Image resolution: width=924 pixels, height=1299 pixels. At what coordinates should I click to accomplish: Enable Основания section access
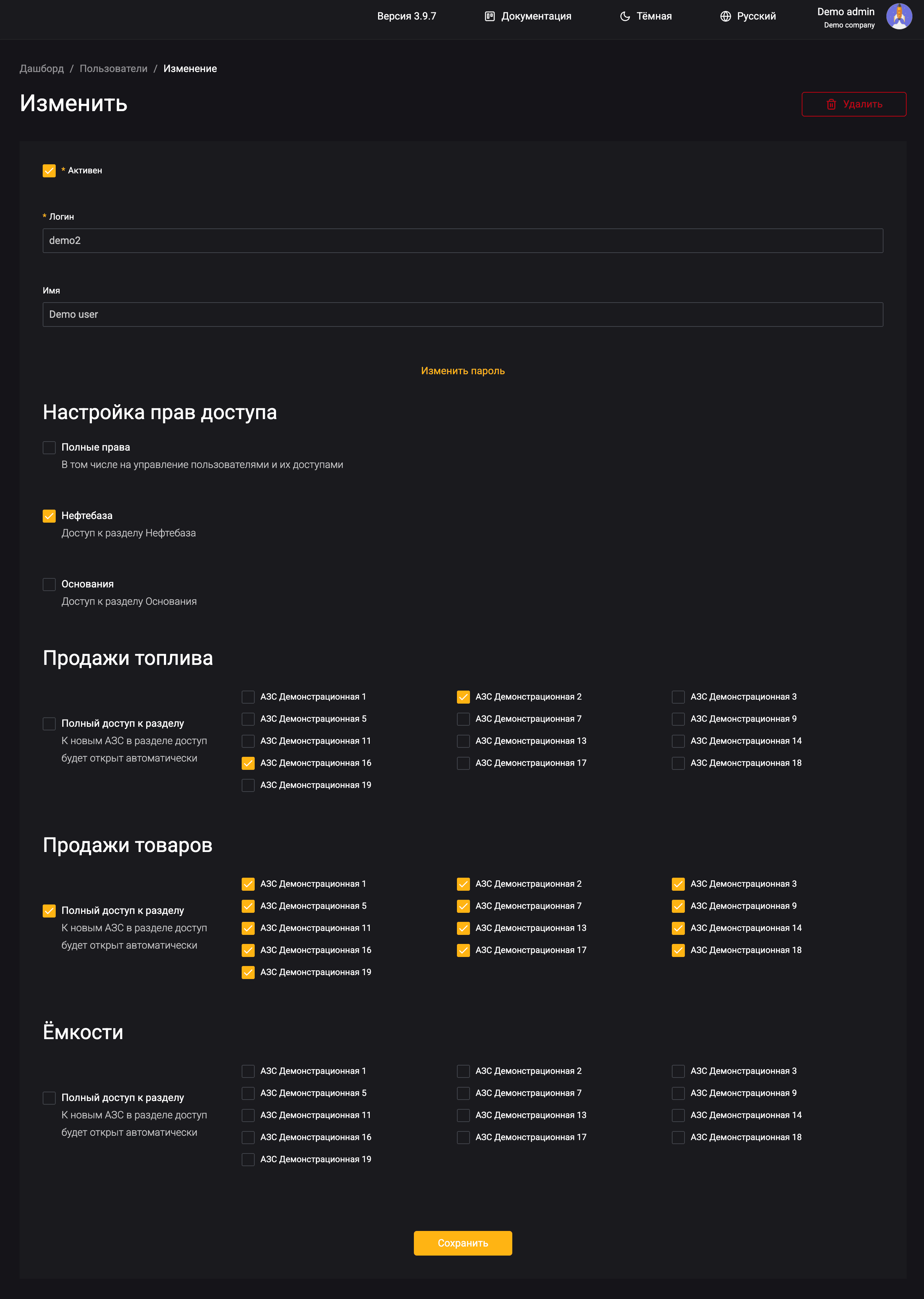coord(49,584)
